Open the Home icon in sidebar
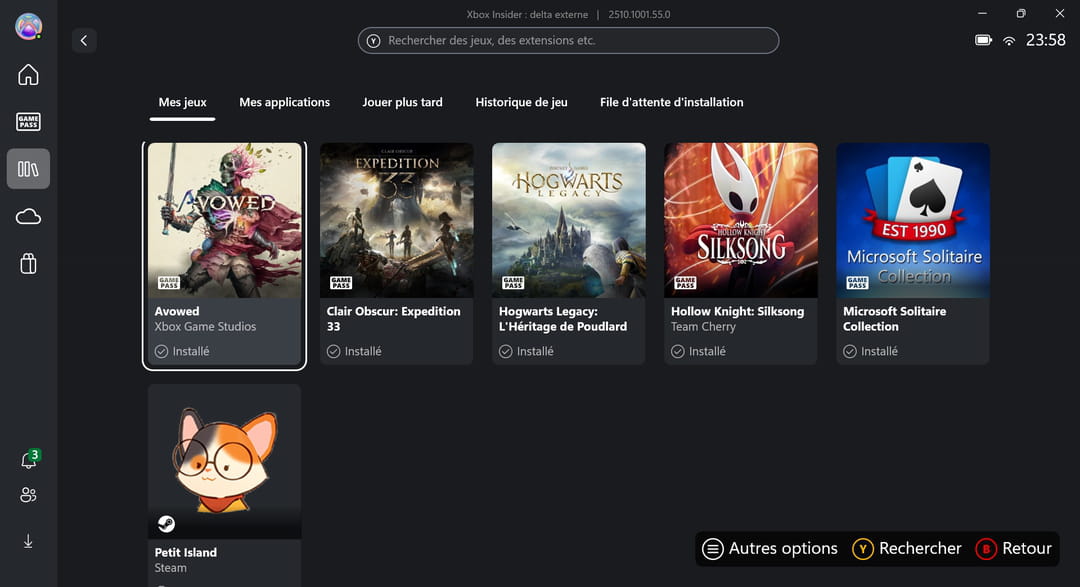The image size is (1080, 587). [x=28, y=75]
